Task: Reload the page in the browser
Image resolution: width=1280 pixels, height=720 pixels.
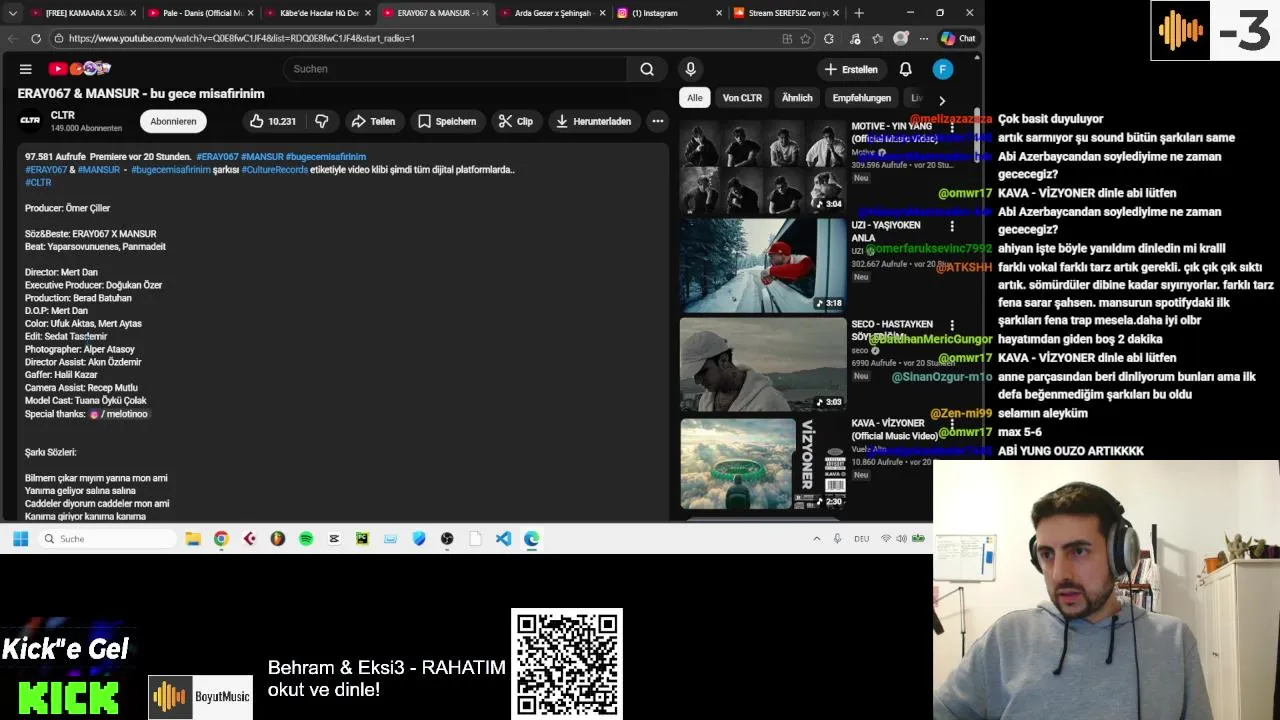Action: point(36,38)
